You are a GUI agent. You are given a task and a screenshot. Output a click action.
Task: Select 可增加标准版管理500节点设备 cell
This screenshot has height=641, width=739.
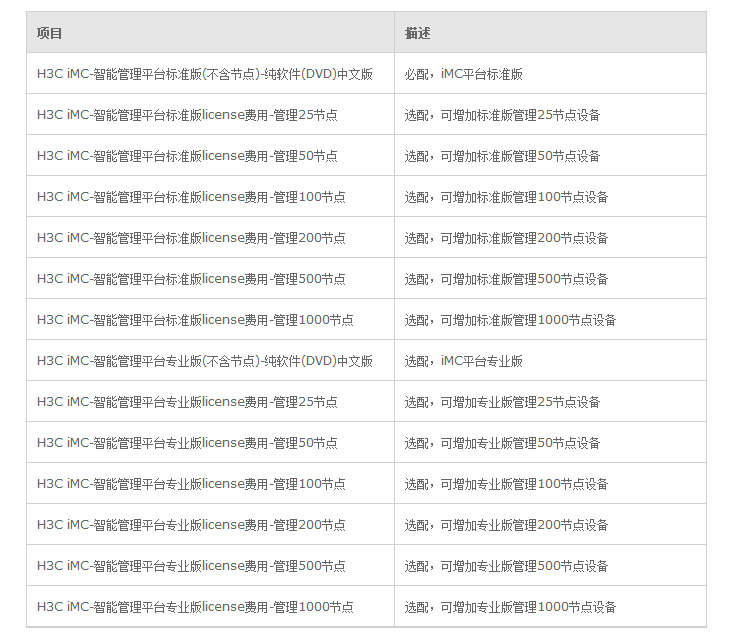[550, 279]
